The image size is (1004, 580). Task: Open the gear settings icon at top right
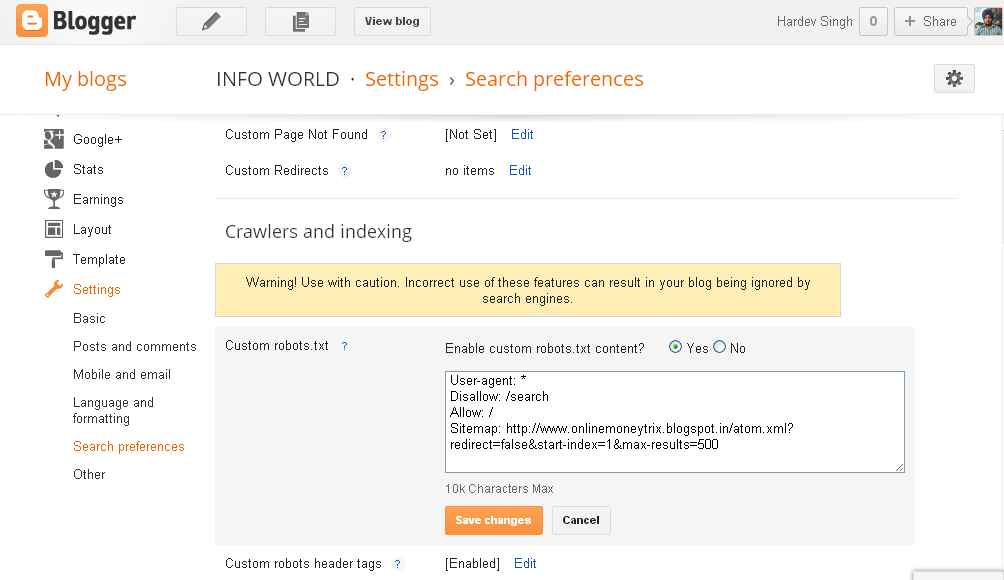coord(954,79)
